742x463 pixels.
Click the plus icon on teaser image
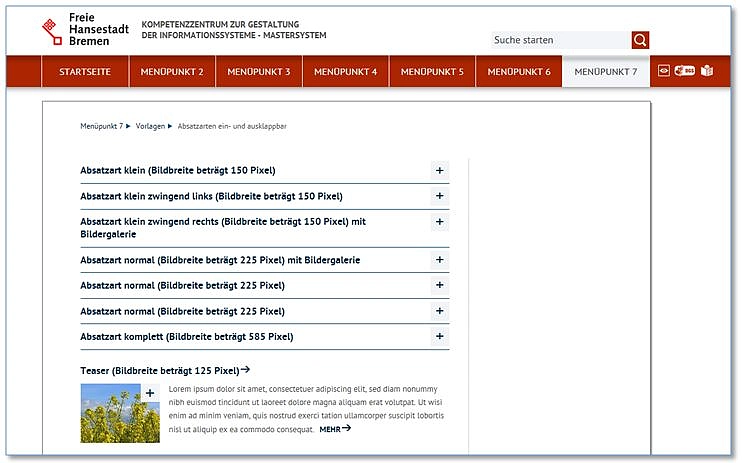[x=150, y=393]
